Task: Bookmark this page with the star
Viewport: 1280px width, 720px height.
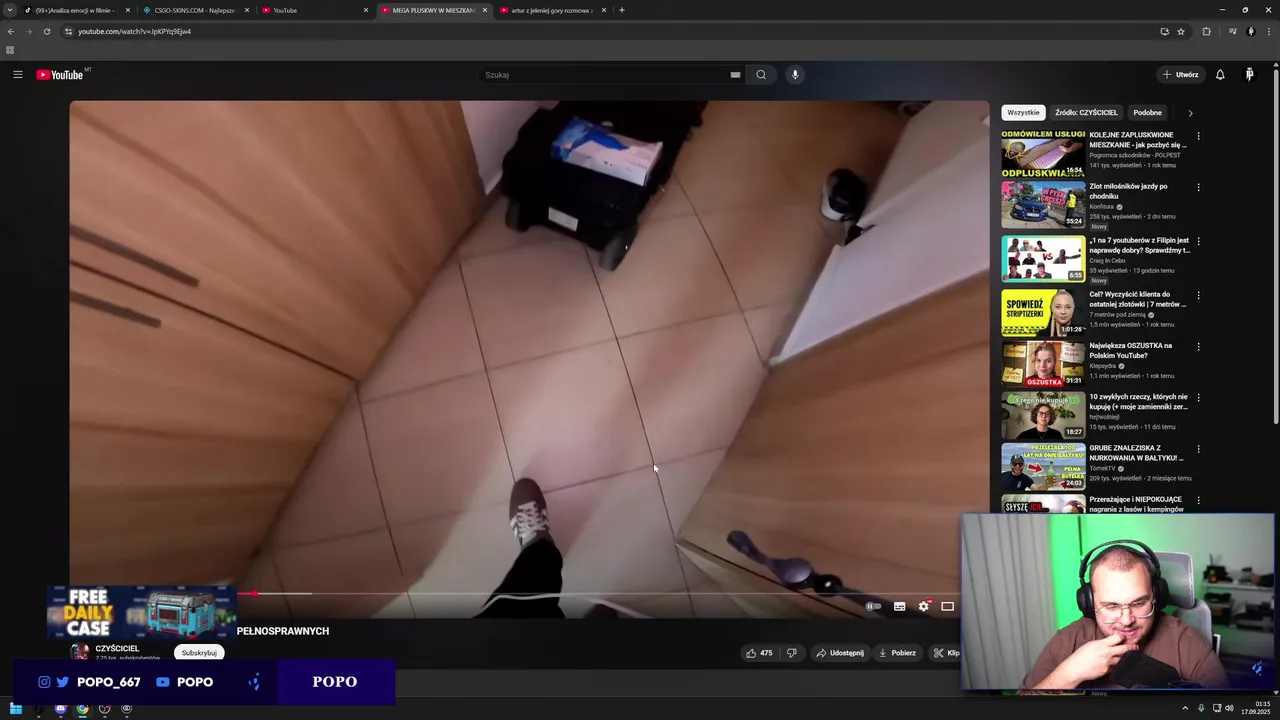Action: point(1181,31)
